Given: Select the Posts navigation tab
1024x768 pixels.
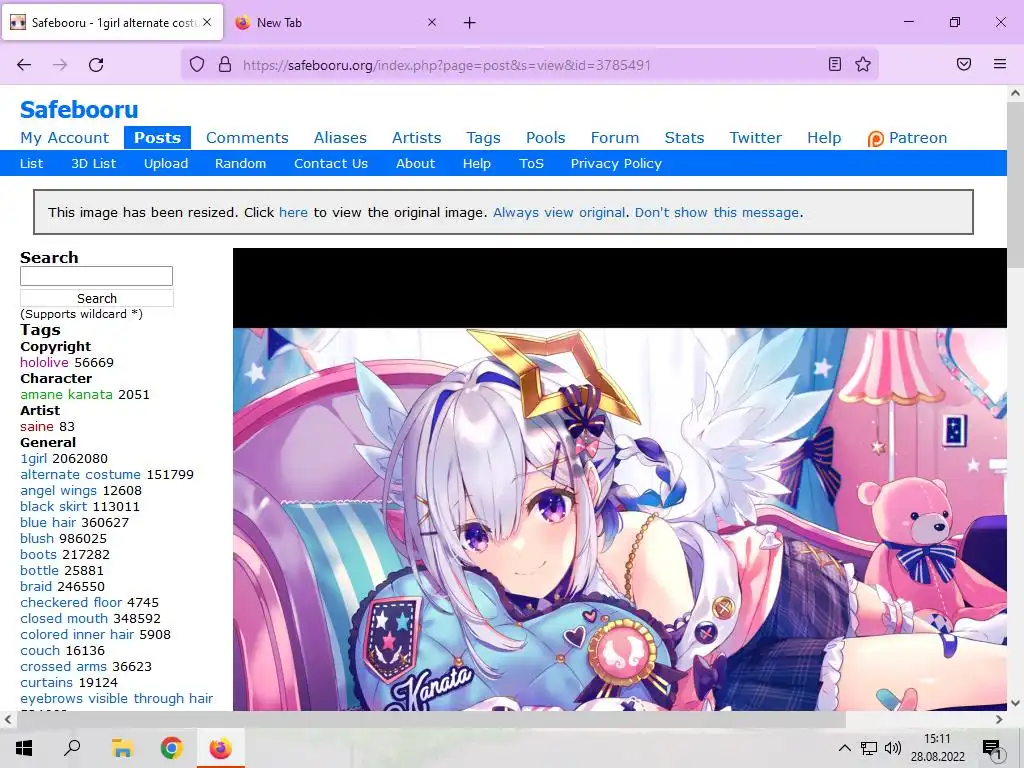Looking at the screenshot, I should click(157, 138).
